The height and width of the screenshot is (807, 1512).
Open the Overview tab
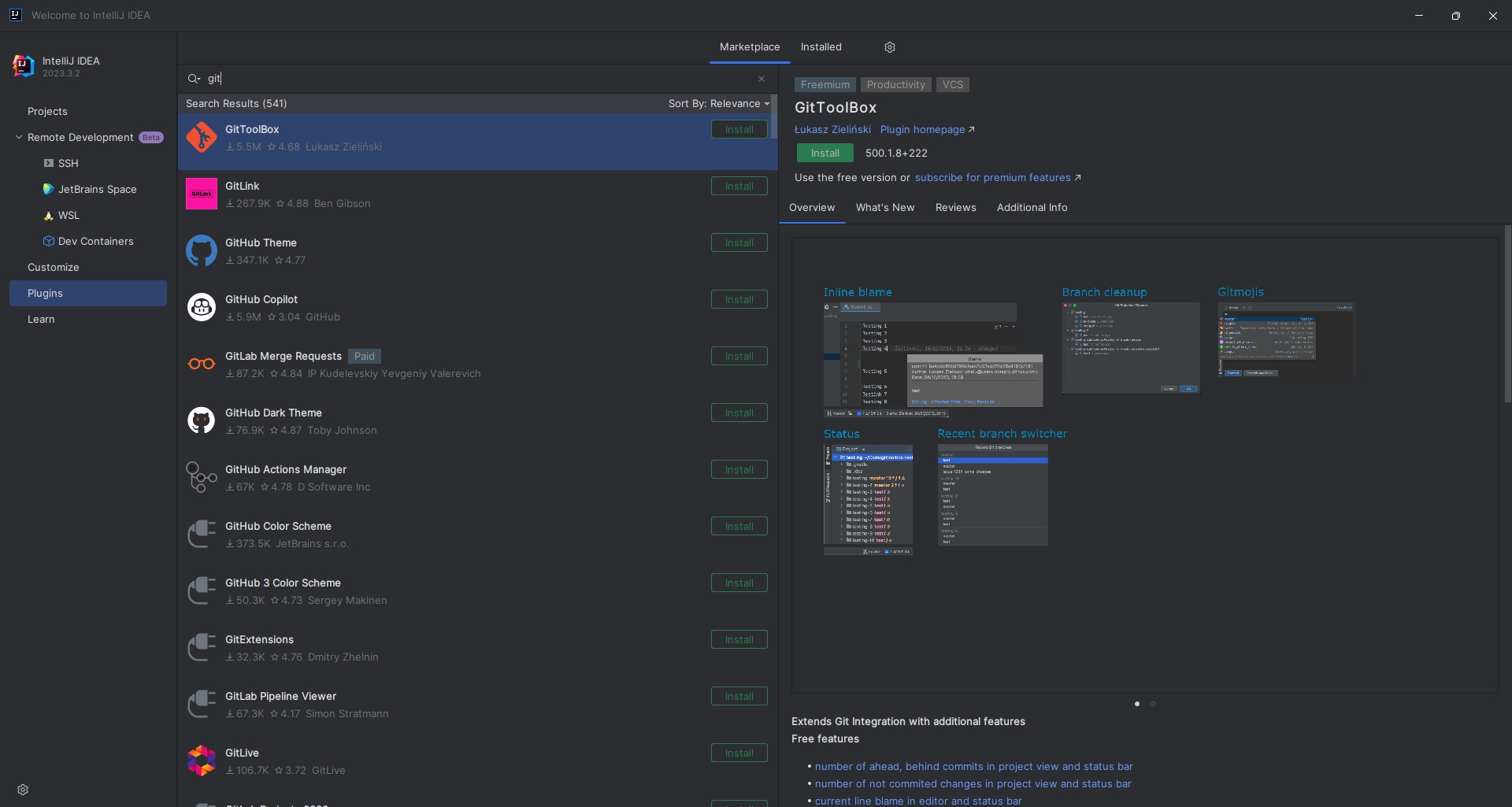(812, 208)
